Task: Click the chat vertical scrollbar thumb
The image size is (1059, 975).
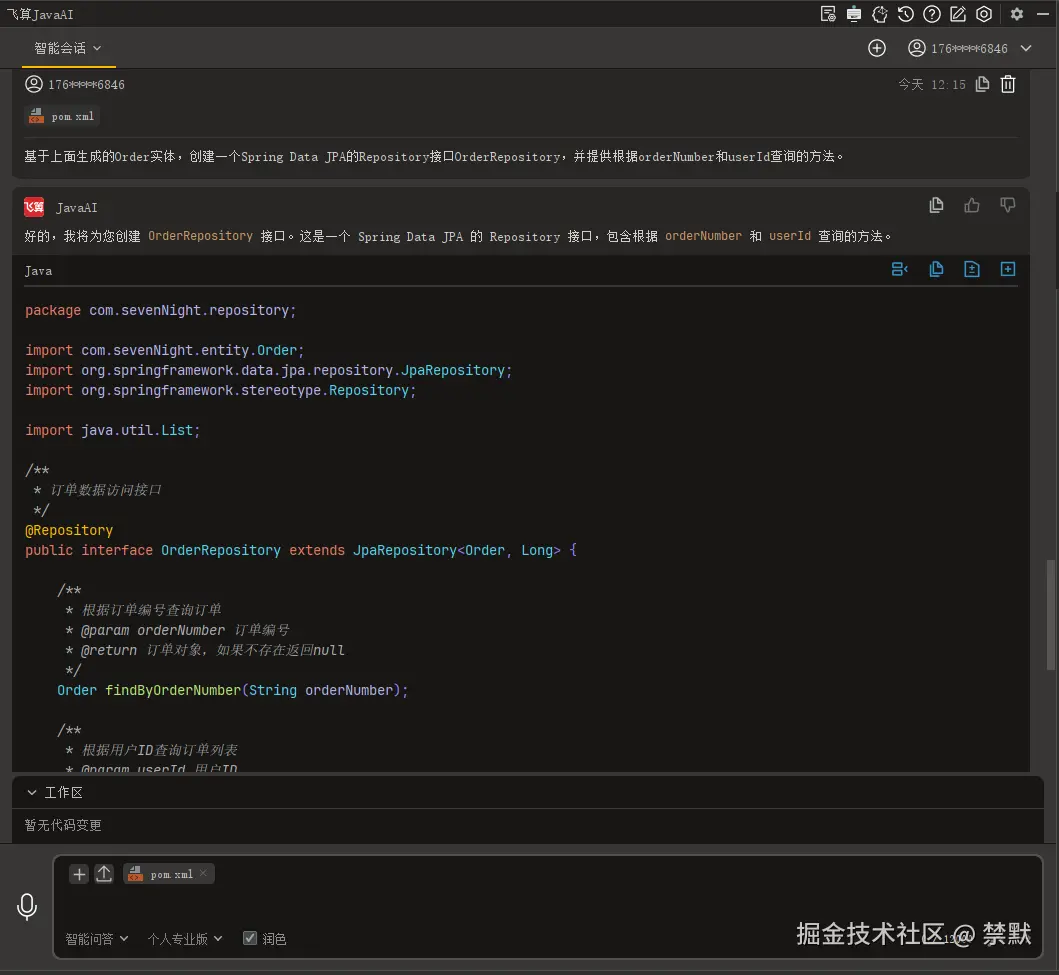Action: coord(1051,614)
